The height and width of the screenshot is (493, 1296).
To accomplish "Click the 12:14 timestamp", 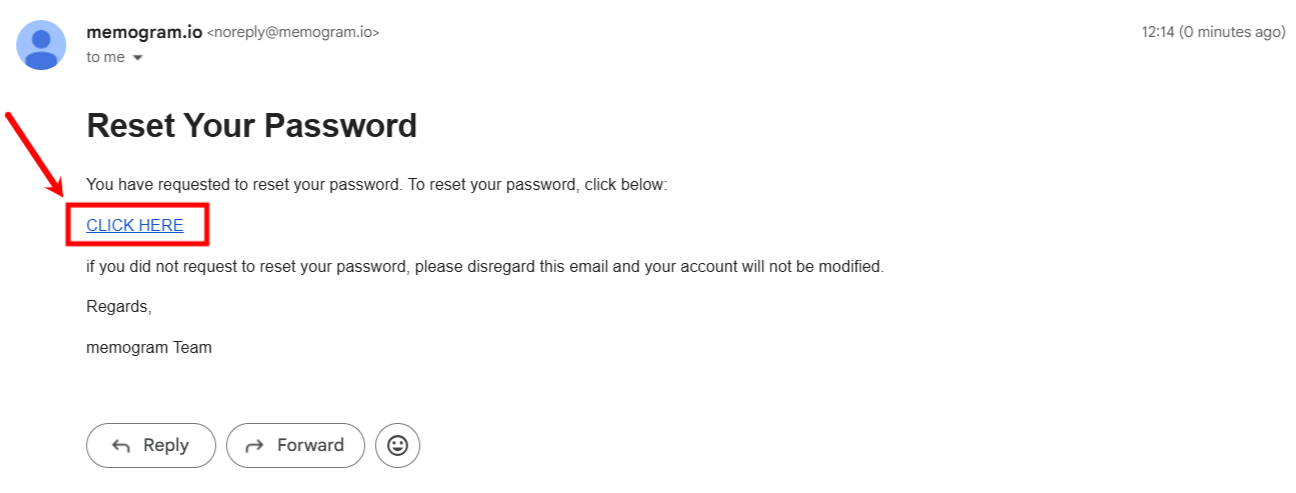I will click(1159, 32).
